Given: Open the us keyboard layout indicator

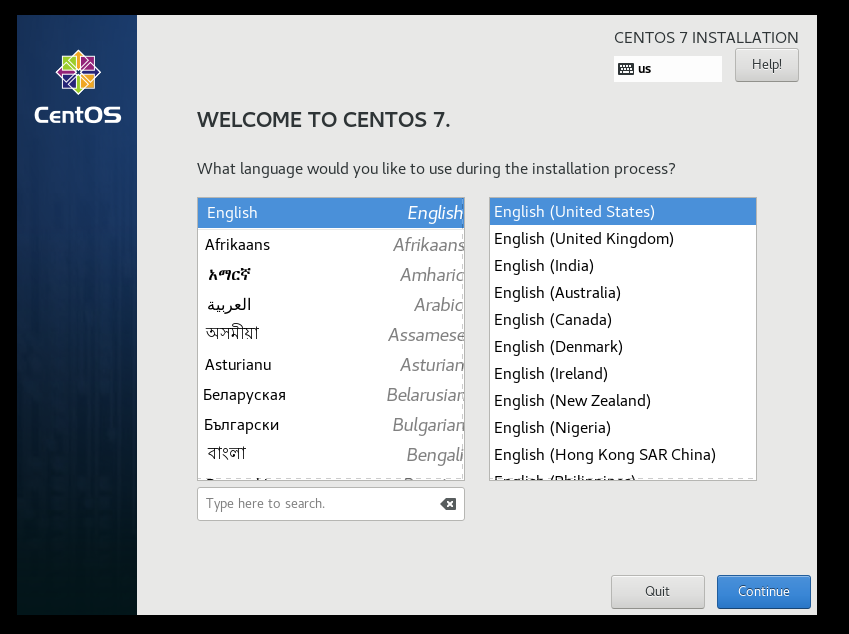Looking at the screenshot, I should pyautogui.click(x=668, y=69).
